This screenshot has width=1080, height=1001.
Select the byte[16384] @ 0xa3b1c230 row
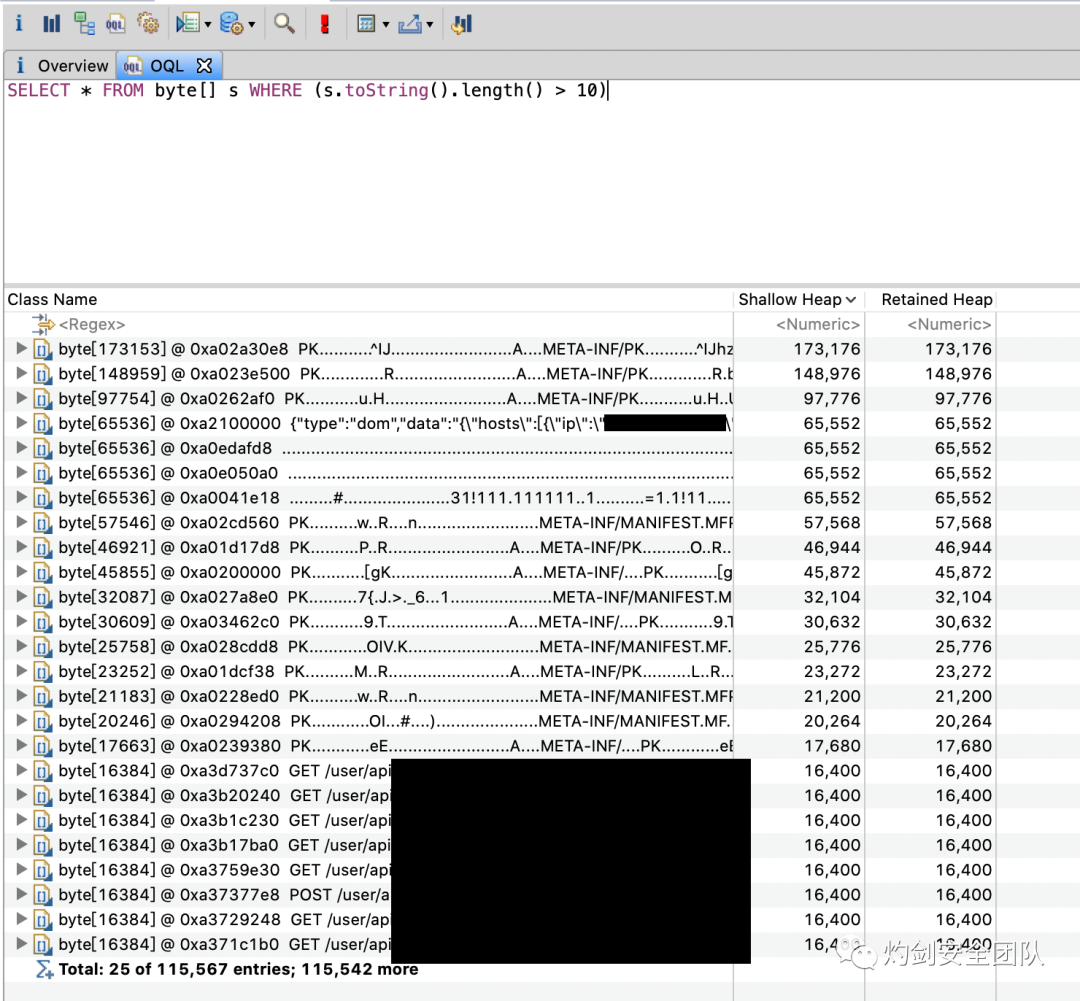point(500,821)
